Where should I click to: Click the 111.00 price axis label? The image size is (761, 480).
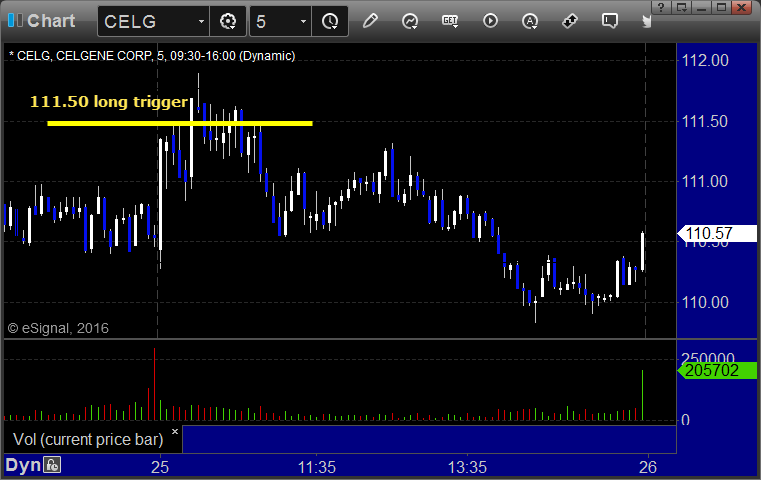(705, 182)
